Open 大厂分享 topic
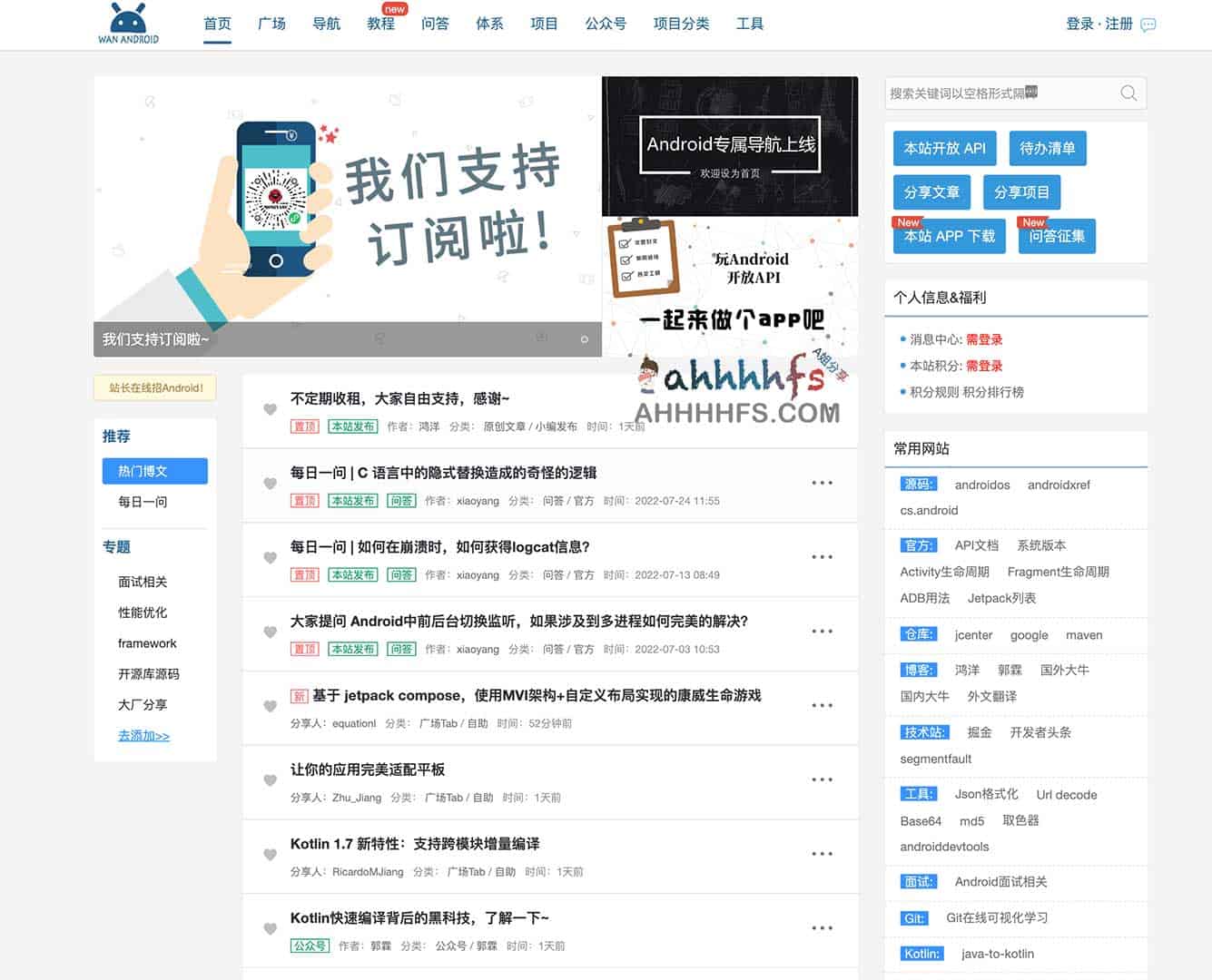The image size is (1212, 980). [x=143, y=705]
